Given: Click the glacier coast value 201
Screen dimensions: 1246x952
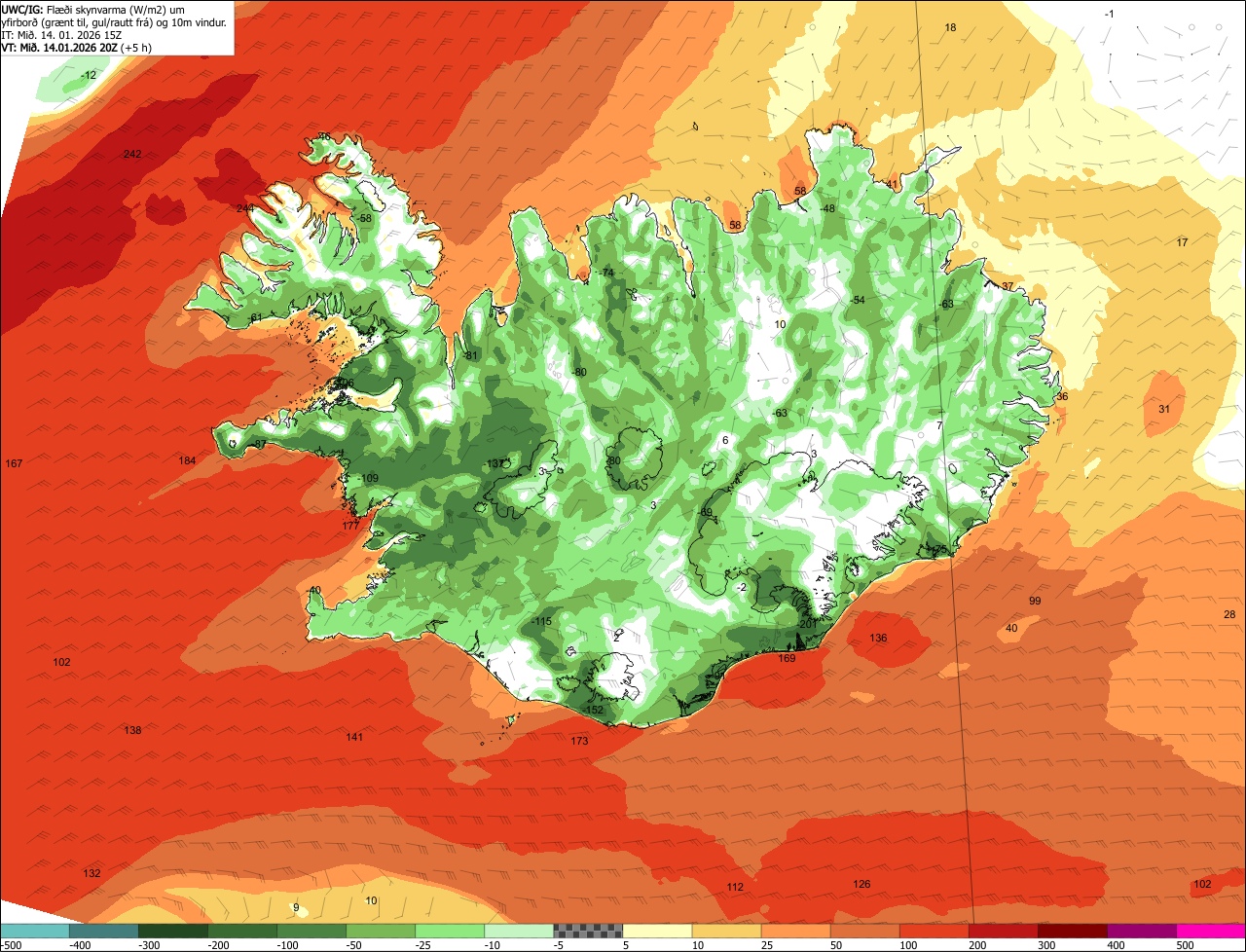Looking at the screenshot, I should (808, 624).
